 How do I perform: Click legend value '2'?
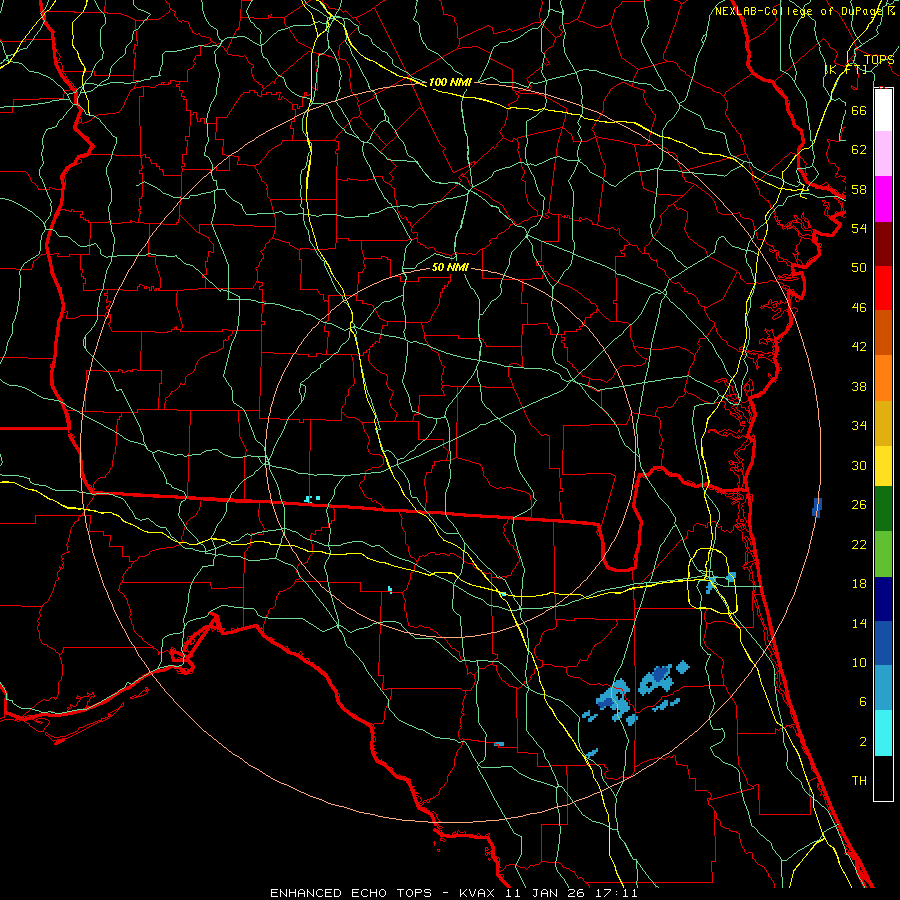862,742
